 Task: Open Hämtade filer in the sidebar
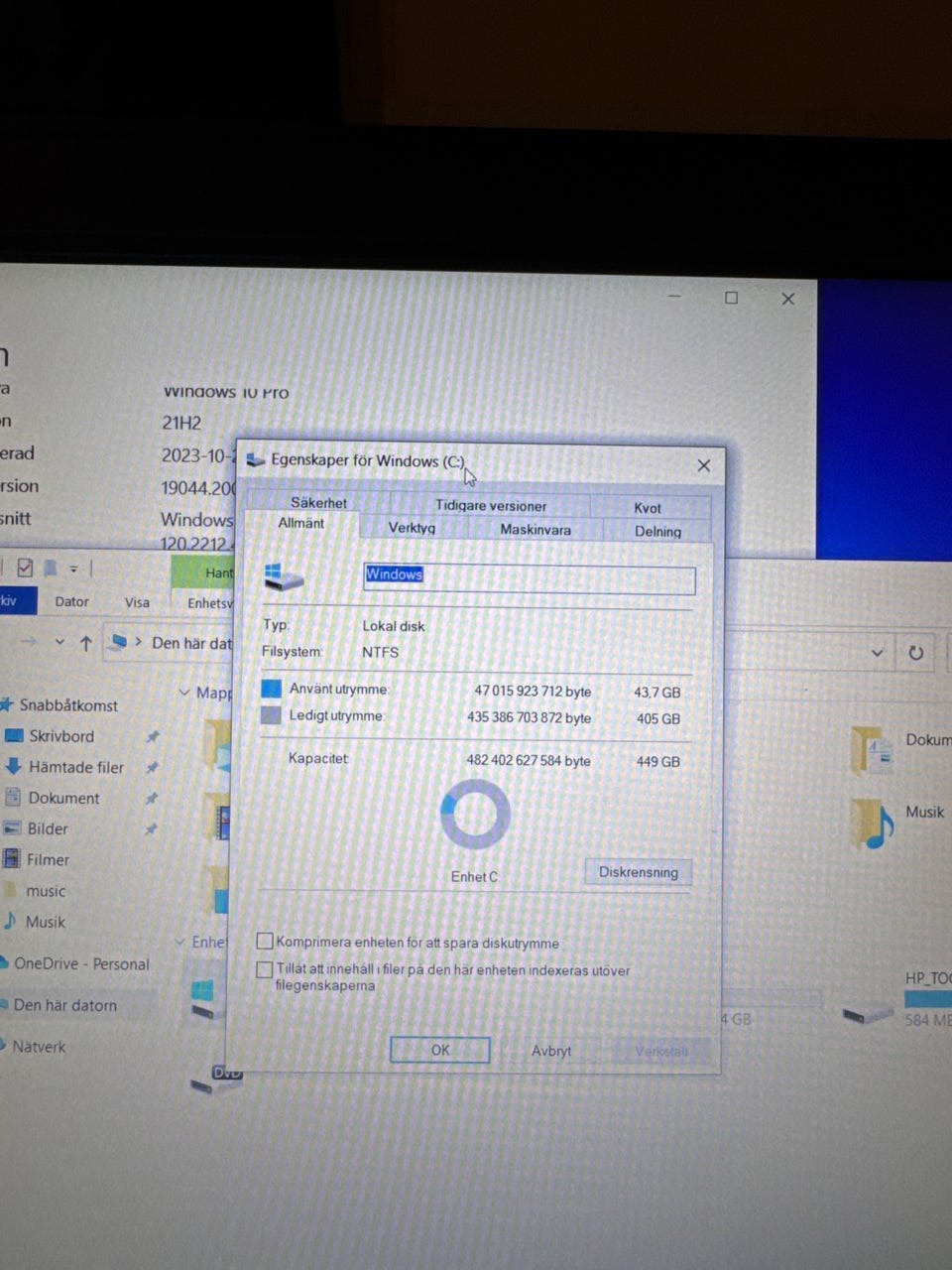pos(76,767)
